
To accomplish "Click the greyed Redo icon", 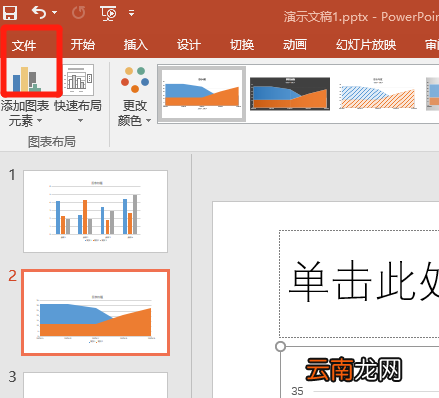I will pyautogui.click(x=78, y=13).
